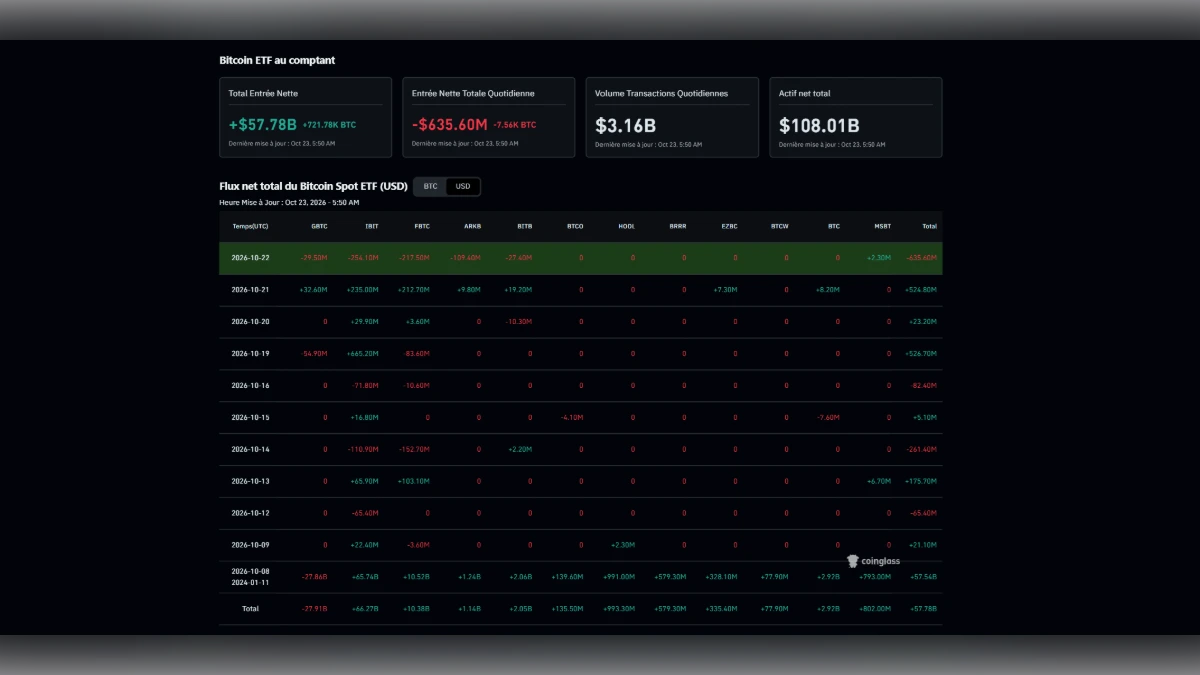Select the 2026-10-09 date cell
The image size is (1200, 675).
tap(250, 545)
